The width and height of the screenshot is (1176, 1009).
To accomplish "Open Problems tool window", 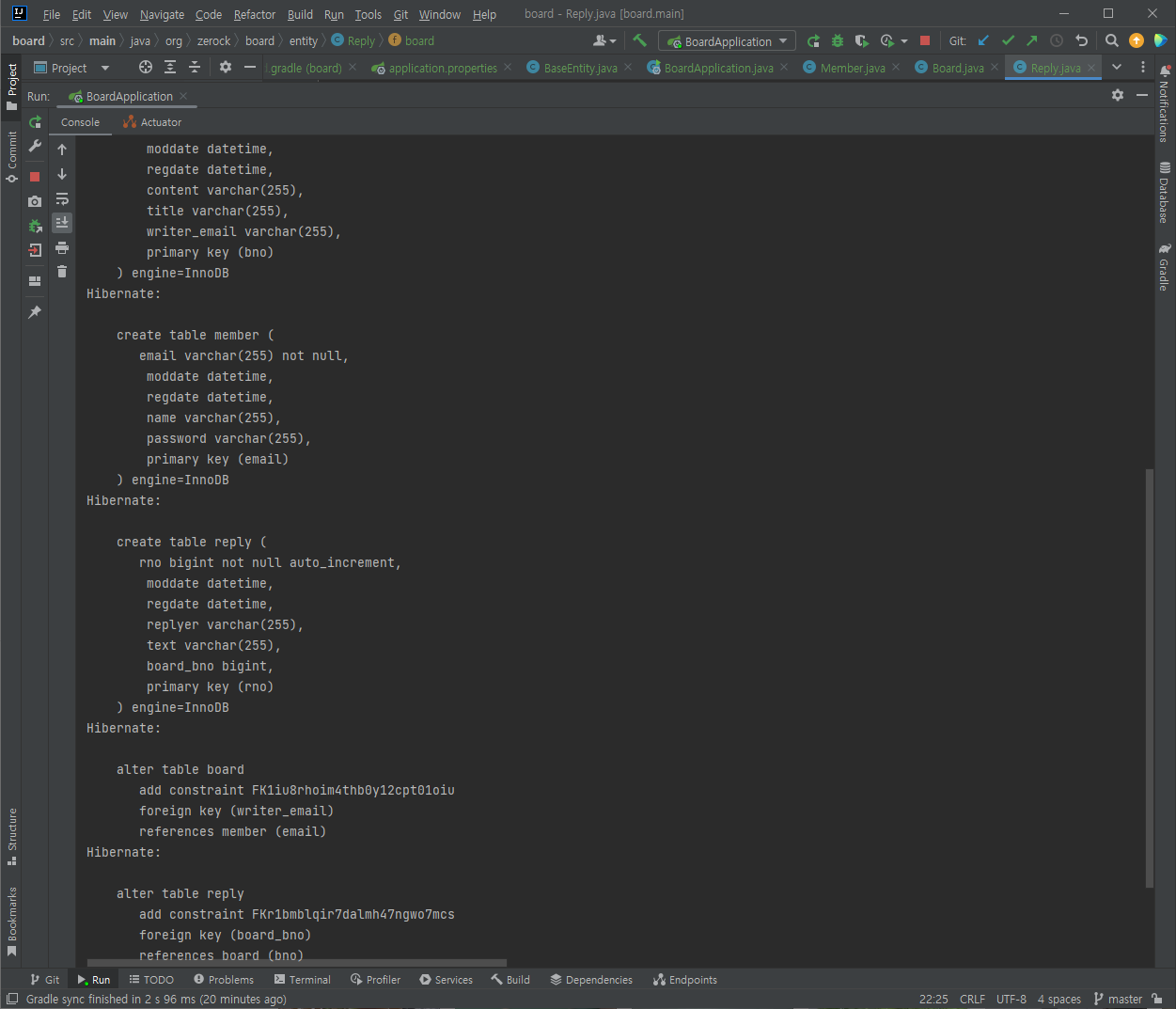I will 224,979.
